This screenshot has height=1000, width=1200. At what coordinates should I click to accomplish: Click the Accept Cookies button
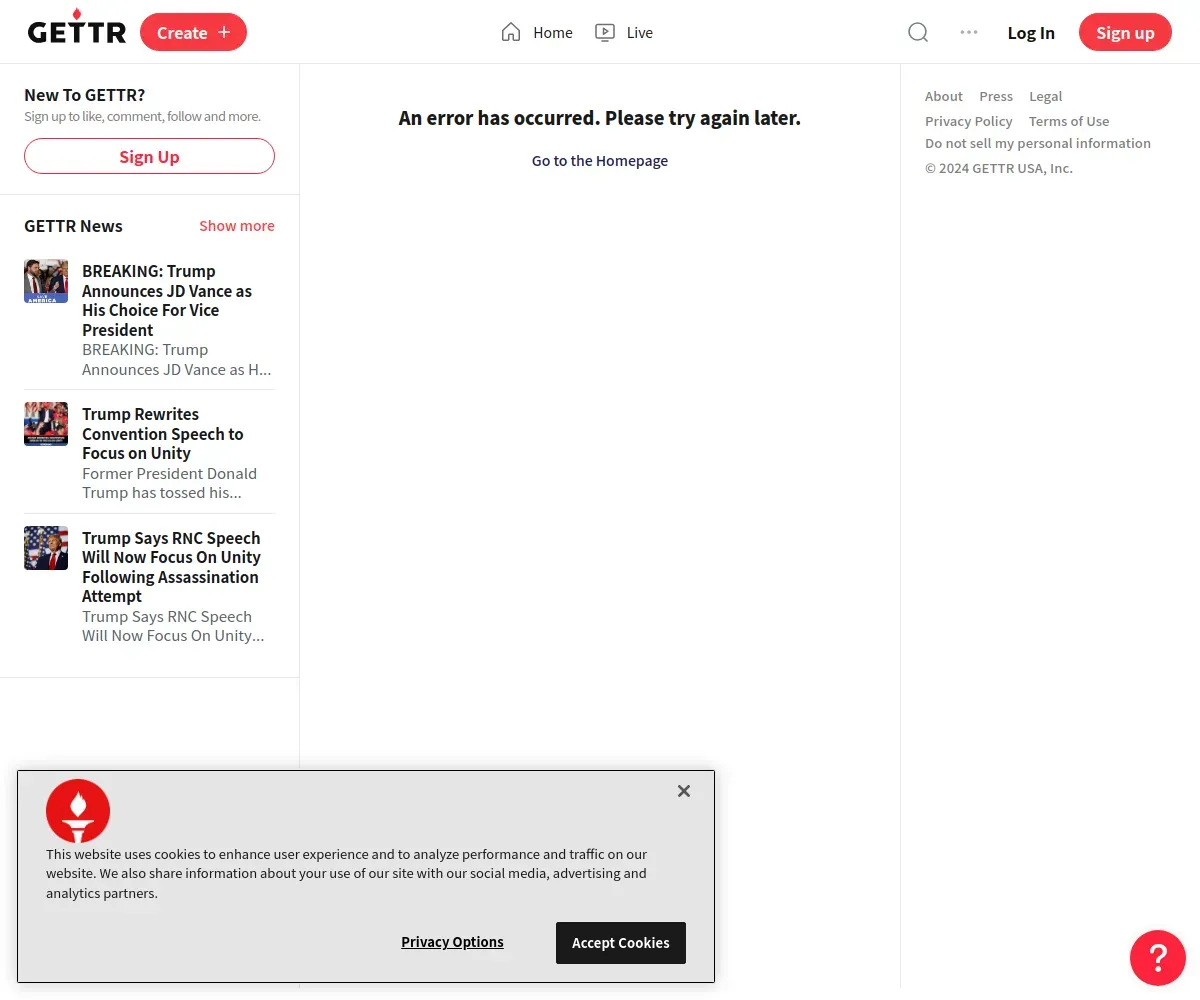coord(621,943)
